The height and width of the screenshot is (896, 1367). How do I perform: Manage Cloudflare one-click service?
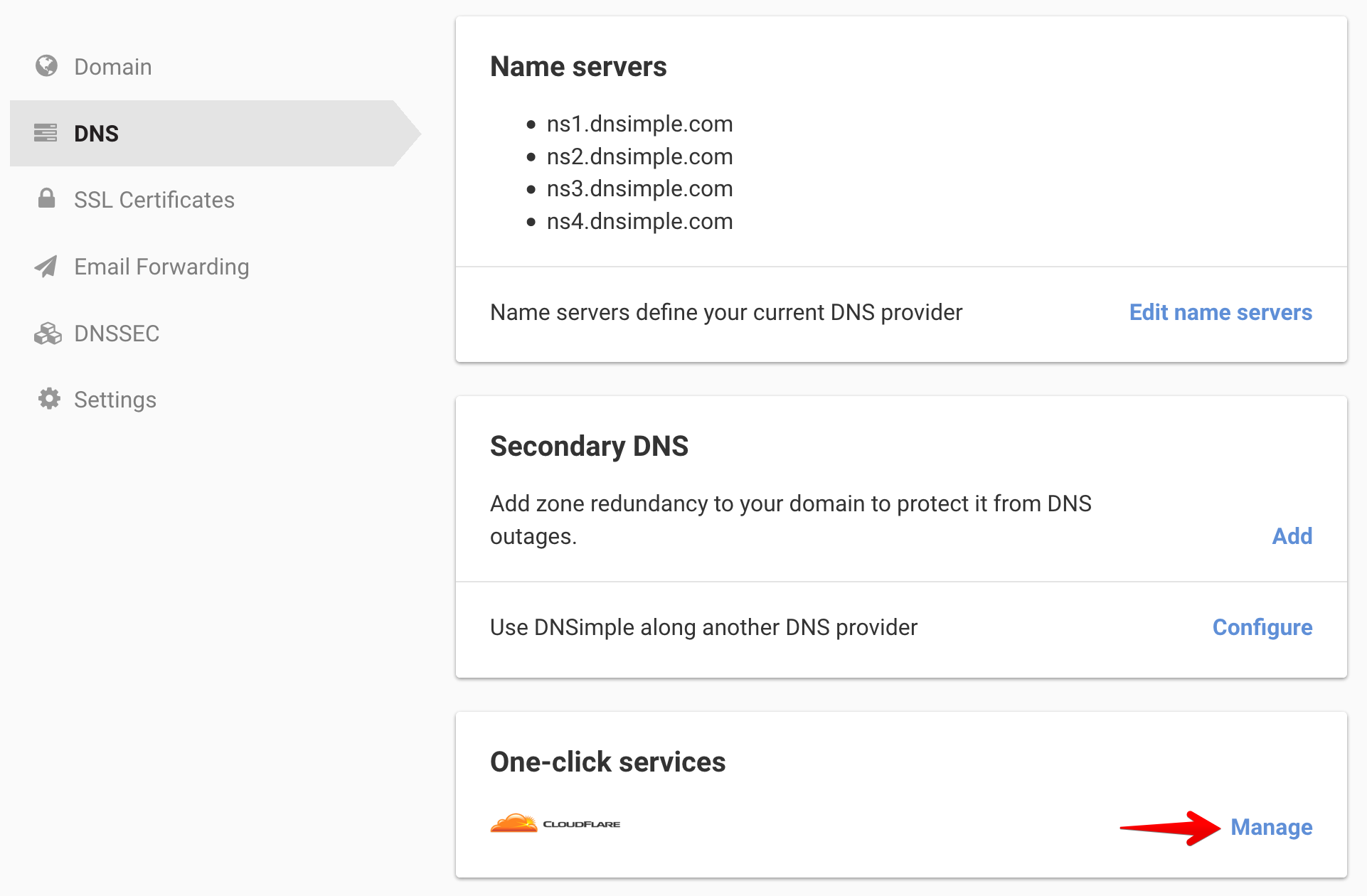click(1271, 827)
